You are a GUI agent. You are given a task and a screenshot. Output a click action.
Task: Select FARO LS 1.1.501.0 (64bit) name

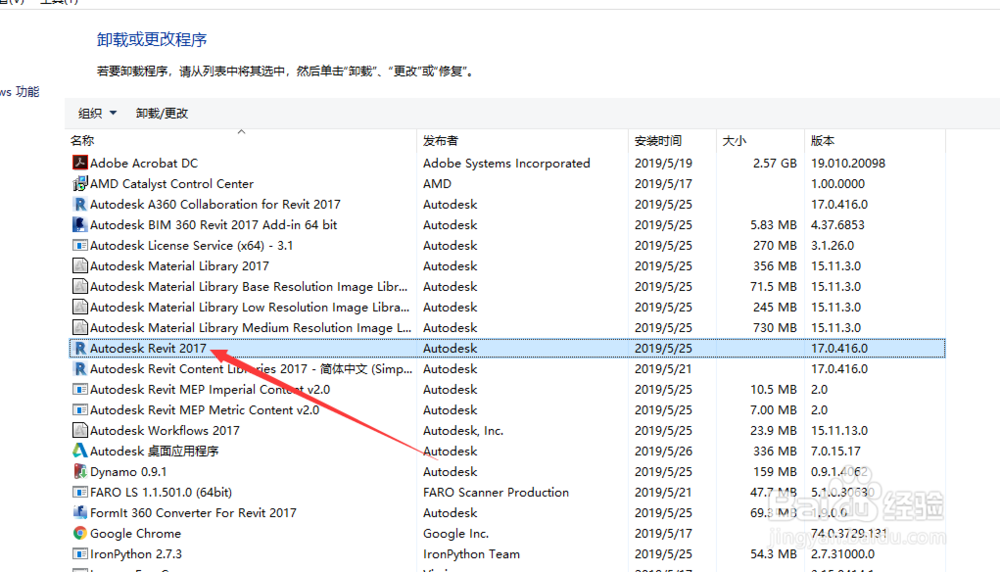161,492
